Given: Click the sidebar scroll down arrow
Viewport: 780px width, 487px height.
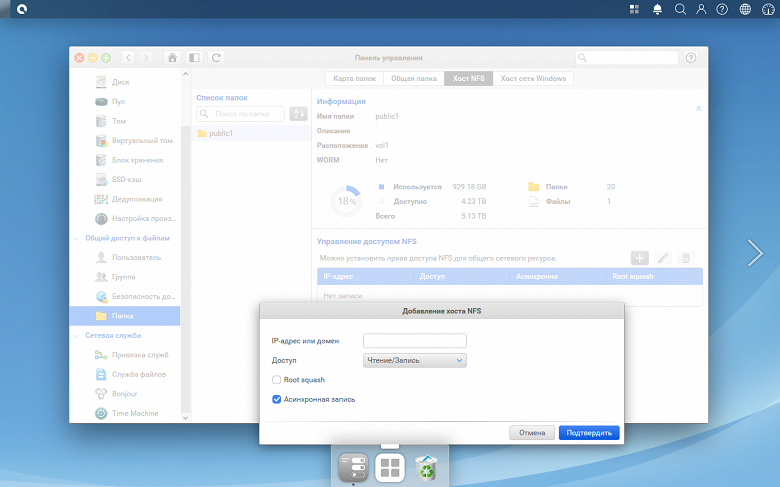Looking at the screenshot, I should pyautogui.click(x=186, y=418).
